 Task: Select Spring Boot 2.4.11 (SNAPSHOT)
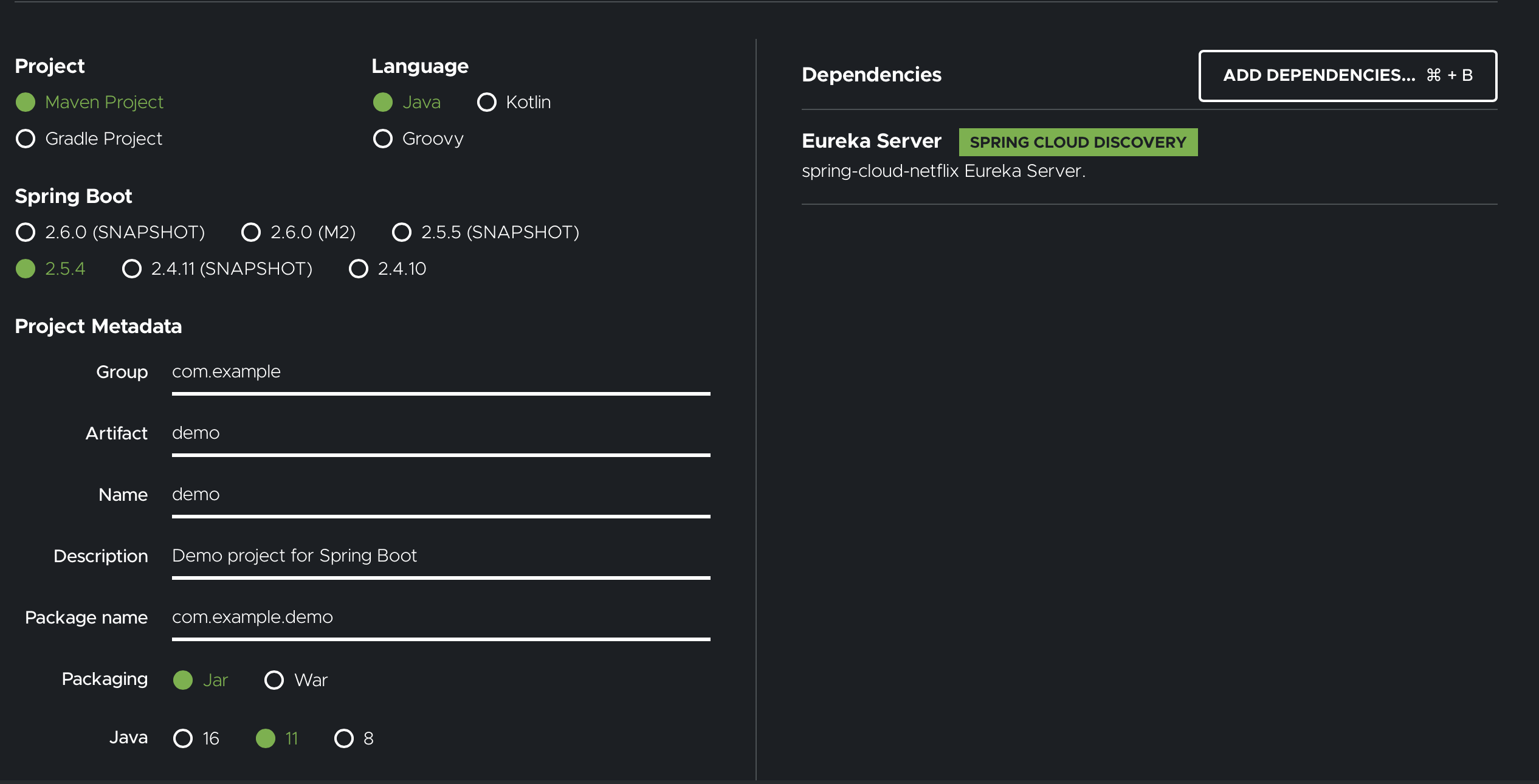[132, 269]
